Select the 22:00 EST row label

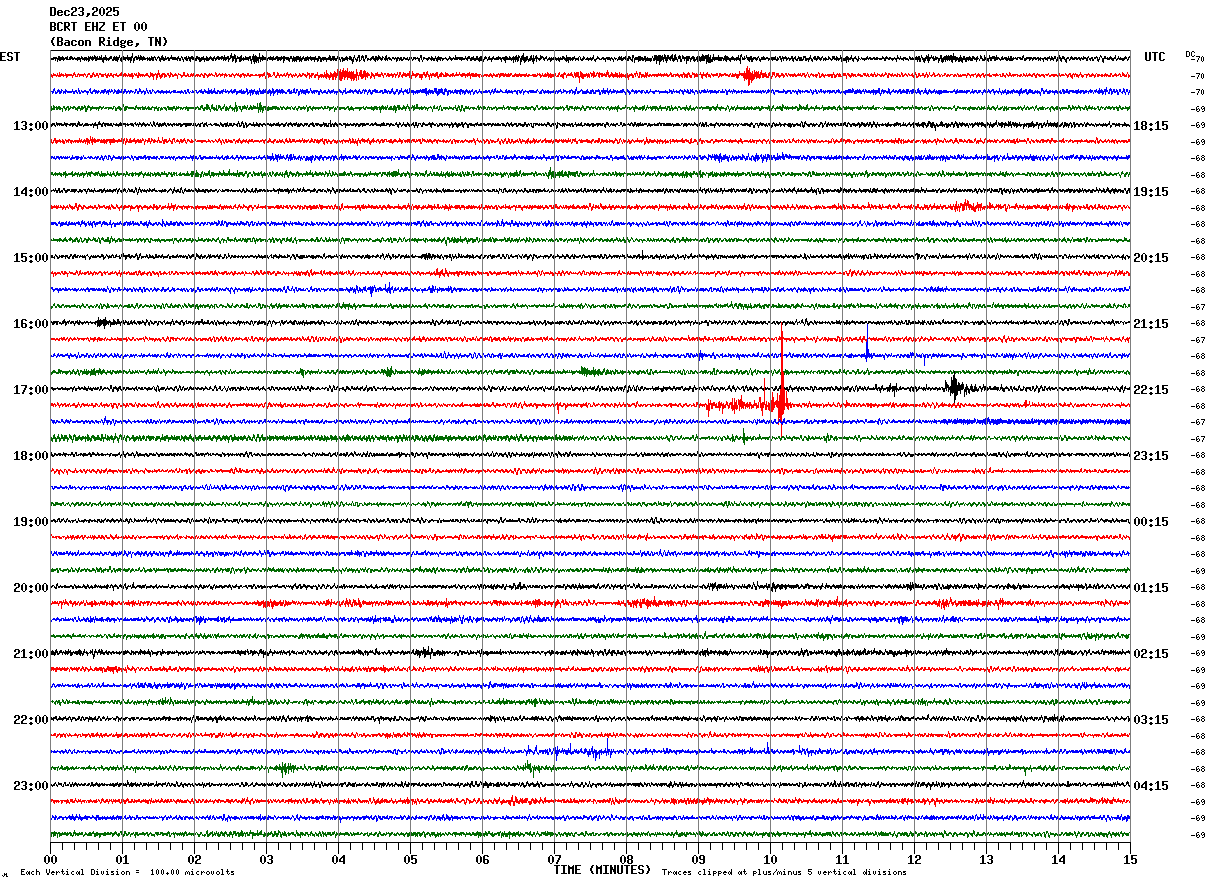(x=31, y=720)
